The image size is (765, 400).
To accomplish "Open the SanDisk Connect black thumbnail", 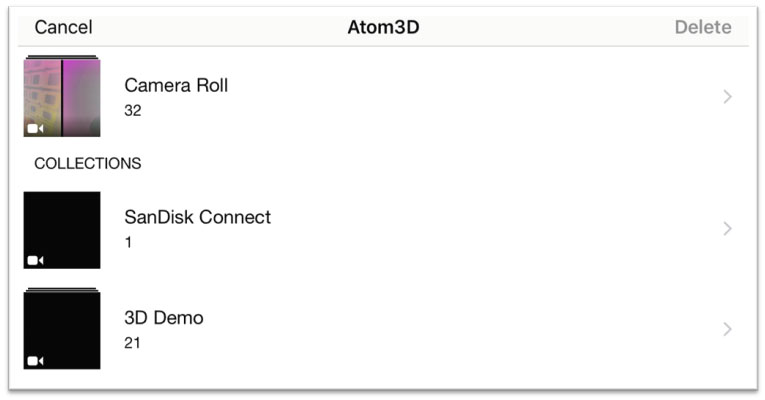I will [x=62, y=230].
